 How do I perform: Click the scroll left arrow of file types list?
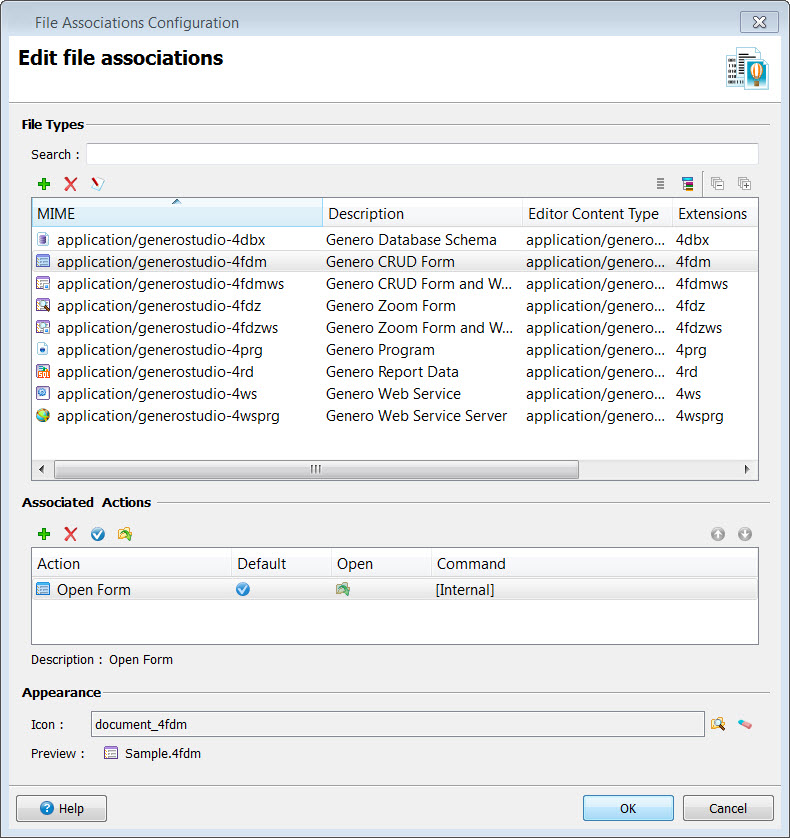42,469
